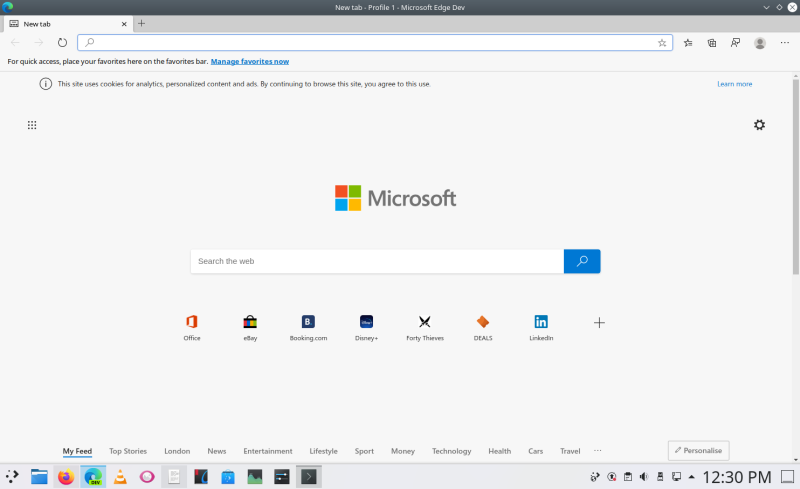Show hidden system tray icons
The height and width of the screenshot is (489, 800).
point(692,477)
